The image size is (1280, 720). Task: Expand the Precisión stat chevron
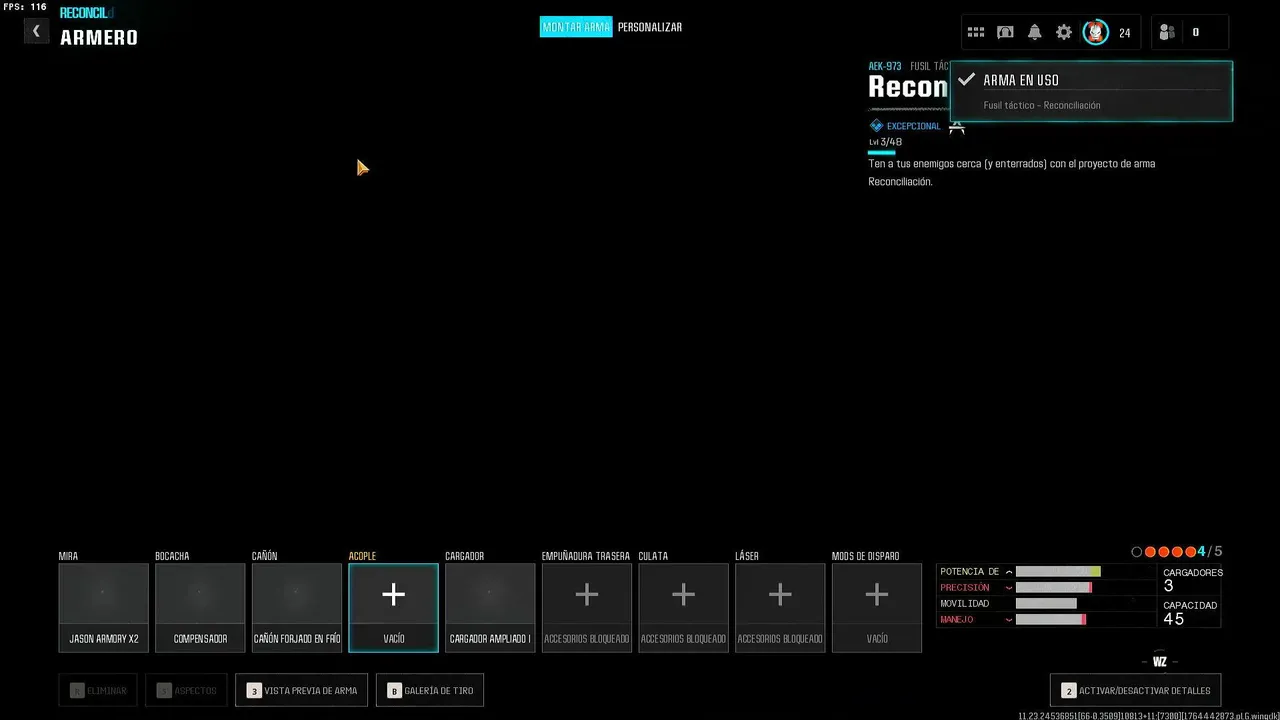(x=1008, y=588)
